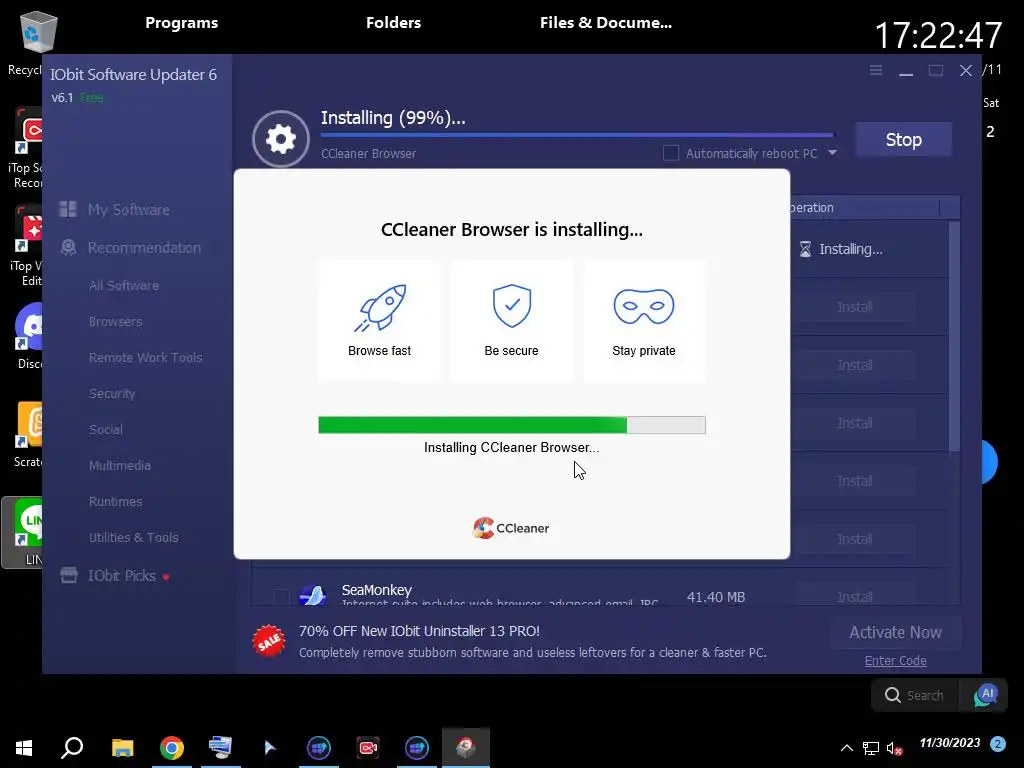Open the Programs desktop tab
The width and height of the screenshot is (1024, 768).
182,23
